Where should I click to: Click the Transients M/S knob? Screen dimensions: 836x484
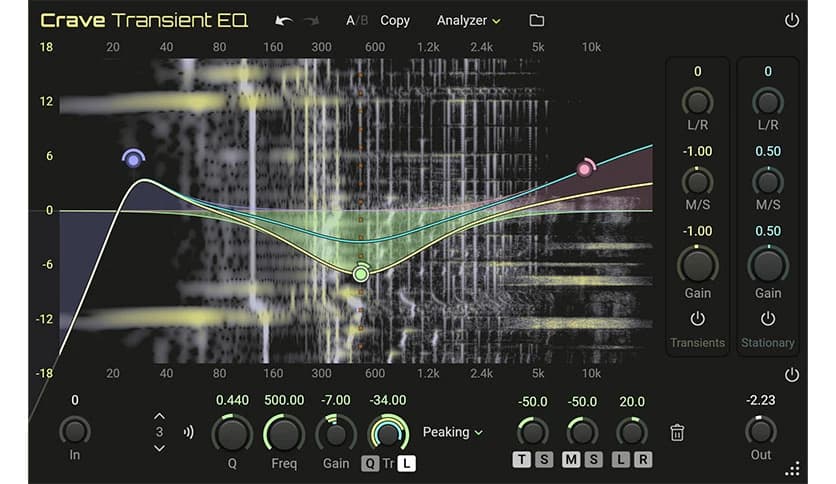tap(697, 182)
